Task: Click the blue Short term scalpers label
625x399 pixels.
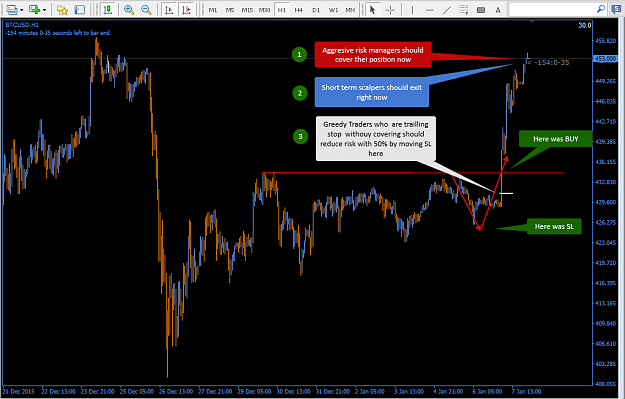Action: click(x=371, y=92)
